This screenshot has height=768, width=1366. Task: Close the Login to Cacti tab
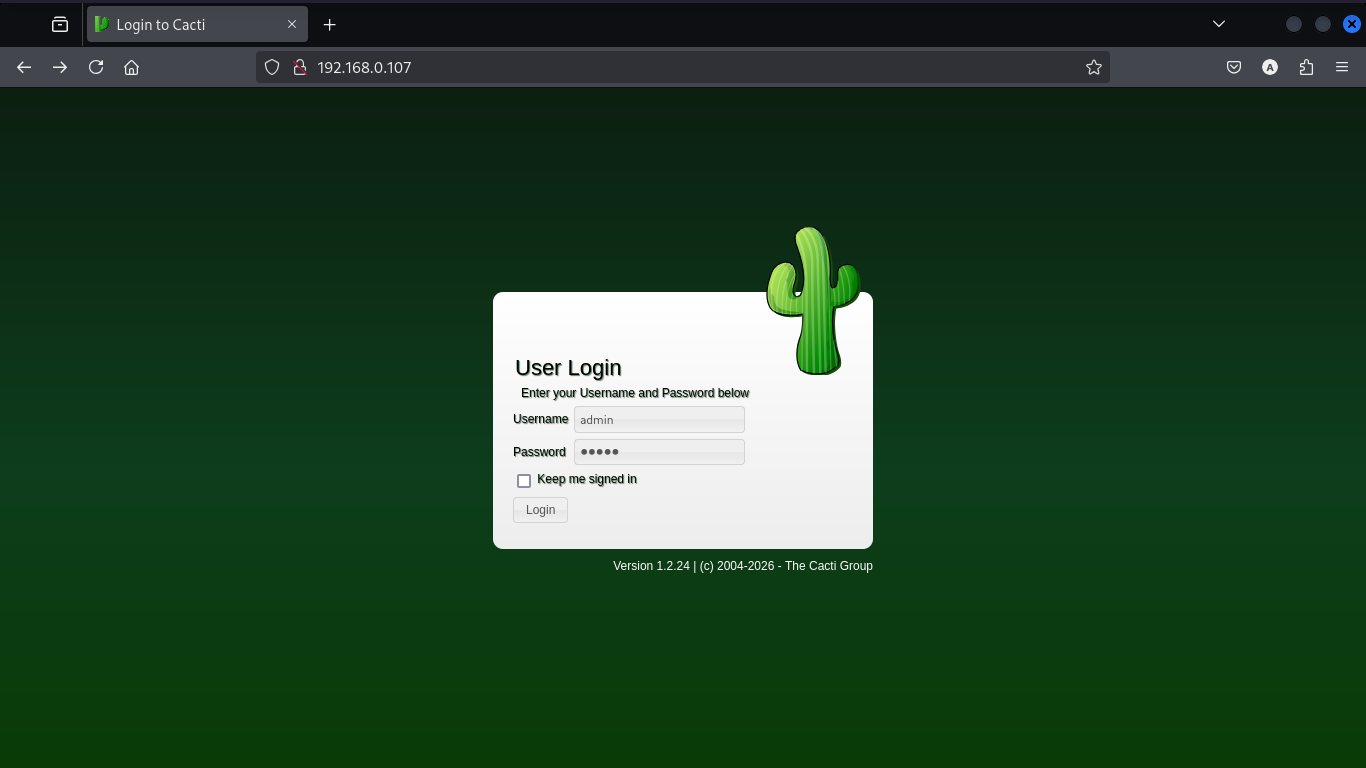click(292, 24)
